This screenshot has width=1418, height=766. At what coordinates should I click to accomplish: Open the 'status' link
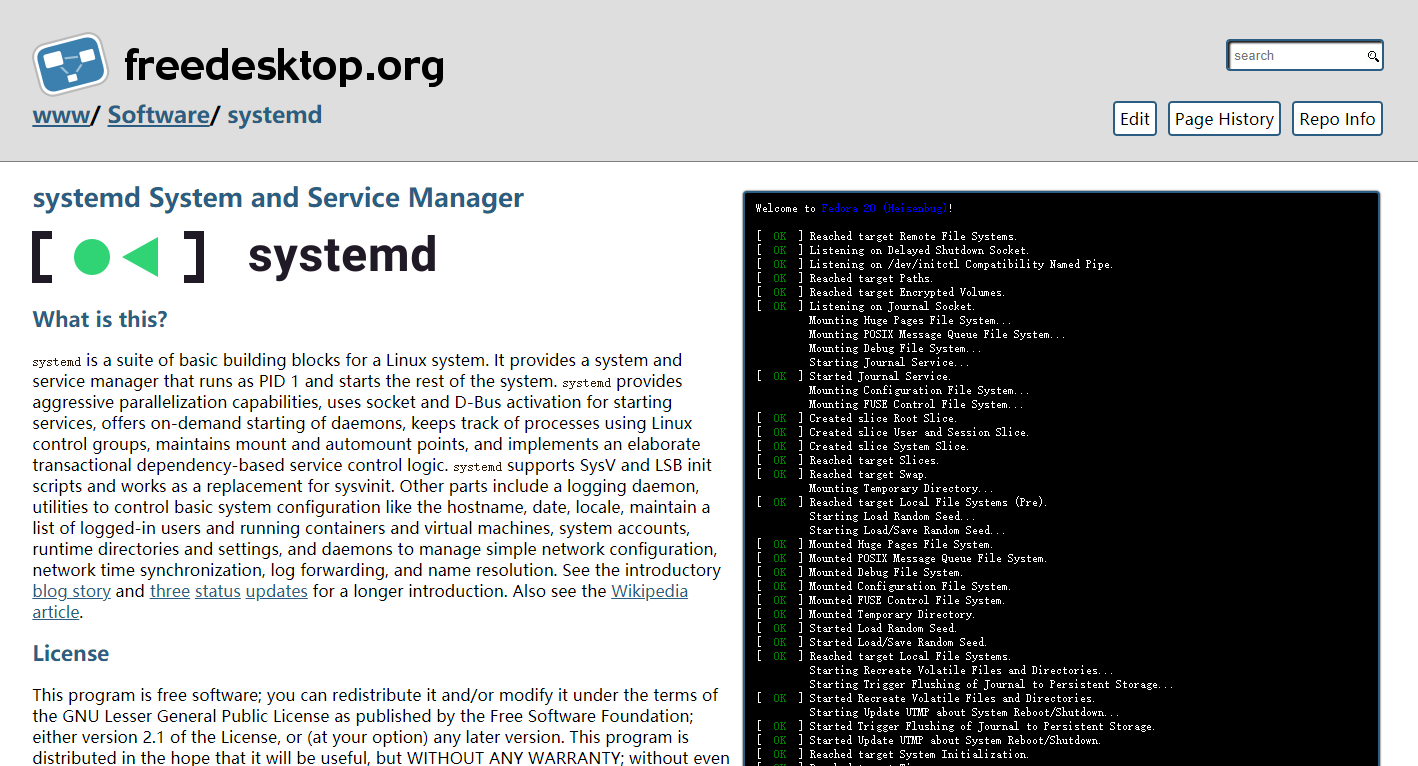217,591
